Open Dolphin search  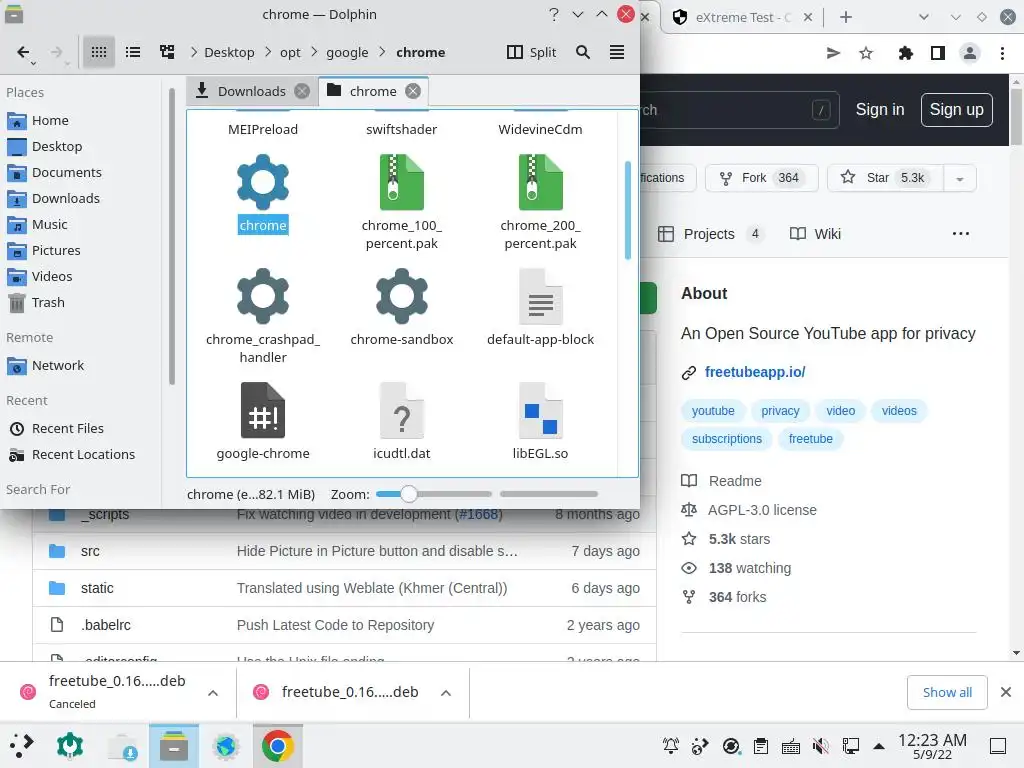583,52
